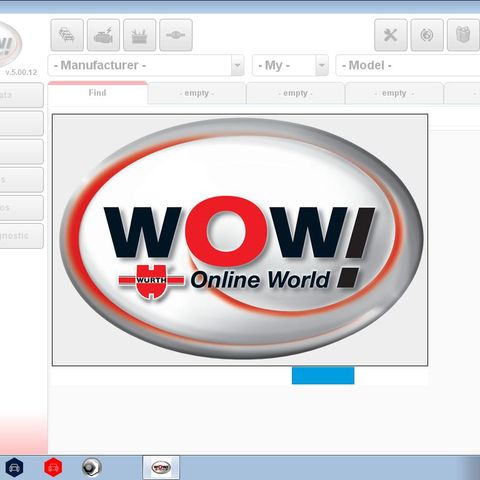Screen dimensions: 480x480
Task: Open the crossed wrench tools icon
Action: point(391,35)
